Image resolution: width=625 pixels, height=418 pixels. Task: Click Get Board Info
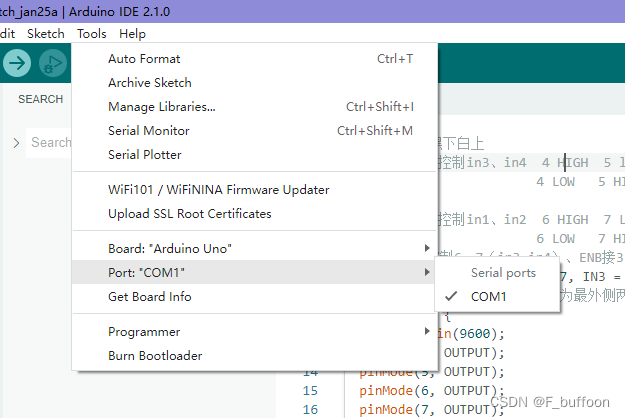click(x=255, y=296)
